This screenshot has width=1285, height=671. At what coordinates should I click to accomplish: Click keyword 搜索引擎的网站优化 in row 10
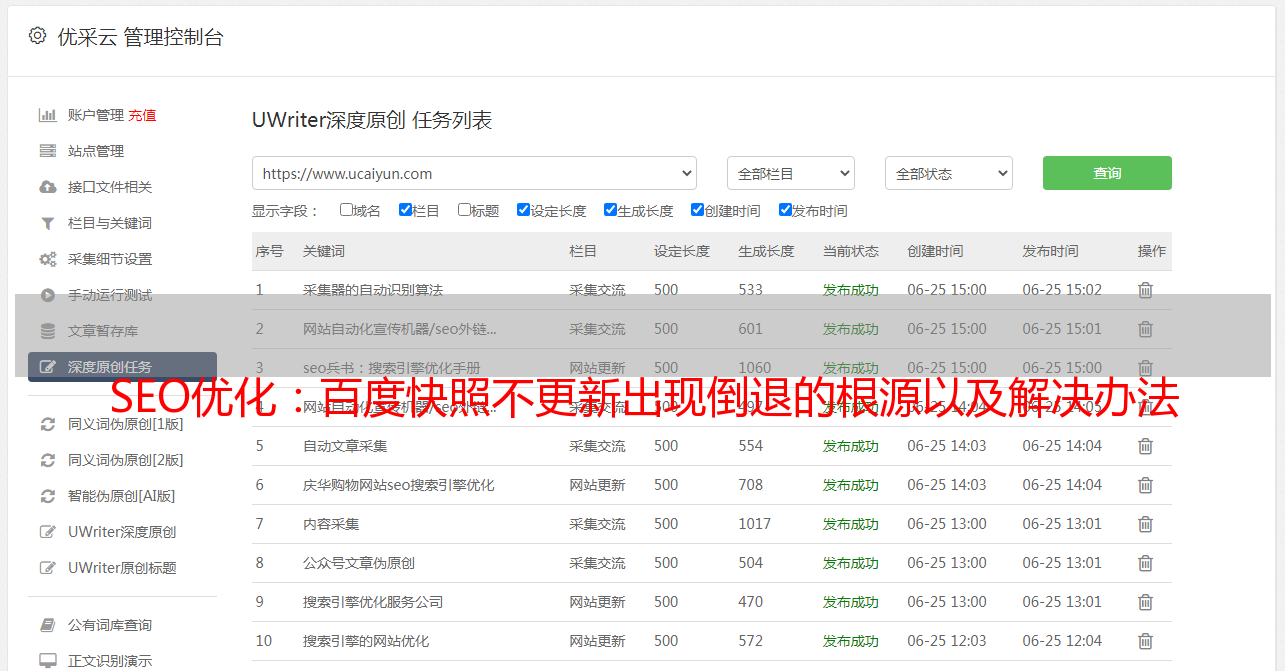[x=366, y=641]
